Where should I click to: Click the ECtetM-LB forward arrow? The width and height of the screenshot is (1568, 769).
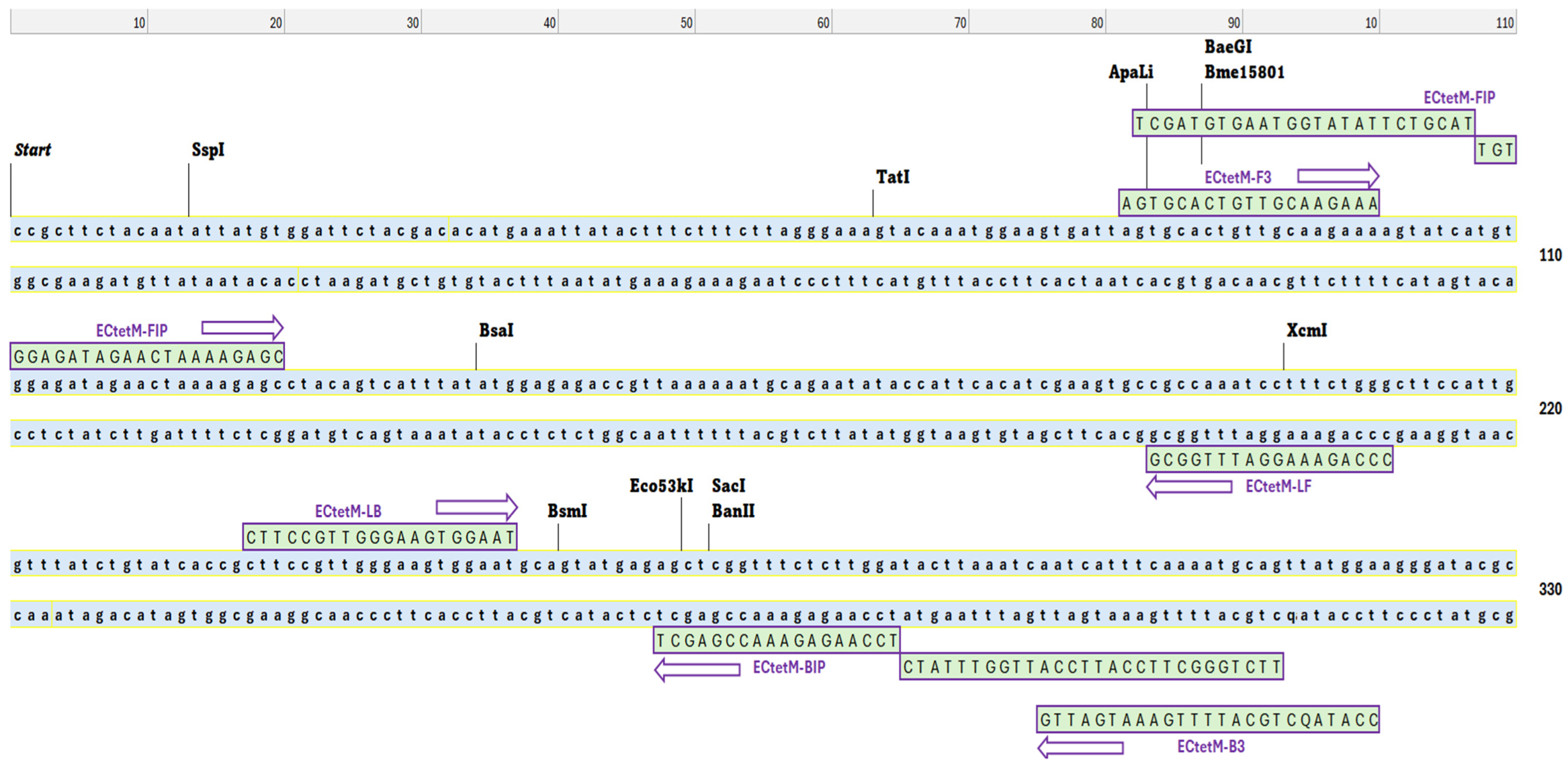[x=476, y=507]
